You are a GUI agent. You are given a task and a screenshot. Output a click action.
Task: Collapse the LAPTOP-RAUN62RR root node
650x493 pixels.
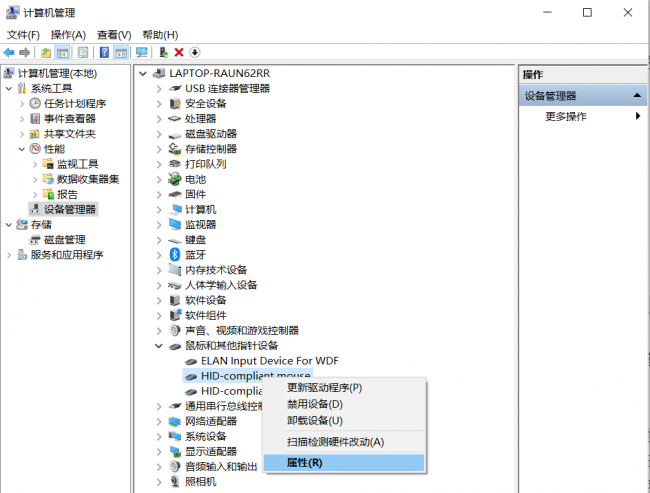(143, 73)
